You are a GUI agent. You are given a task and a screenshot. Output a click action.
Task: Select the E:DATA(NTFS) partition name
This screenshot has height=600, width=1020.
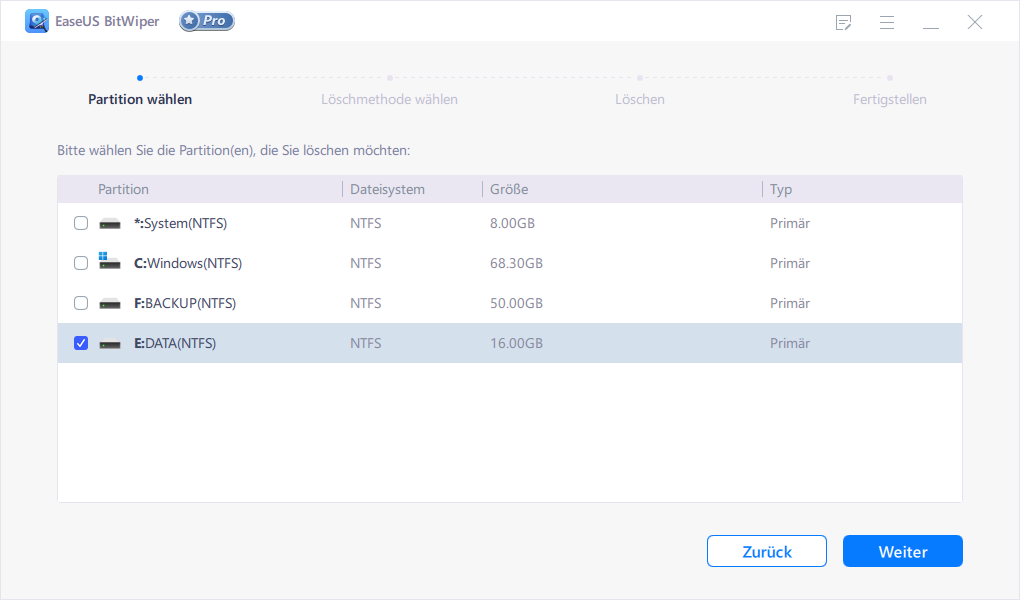175,343
